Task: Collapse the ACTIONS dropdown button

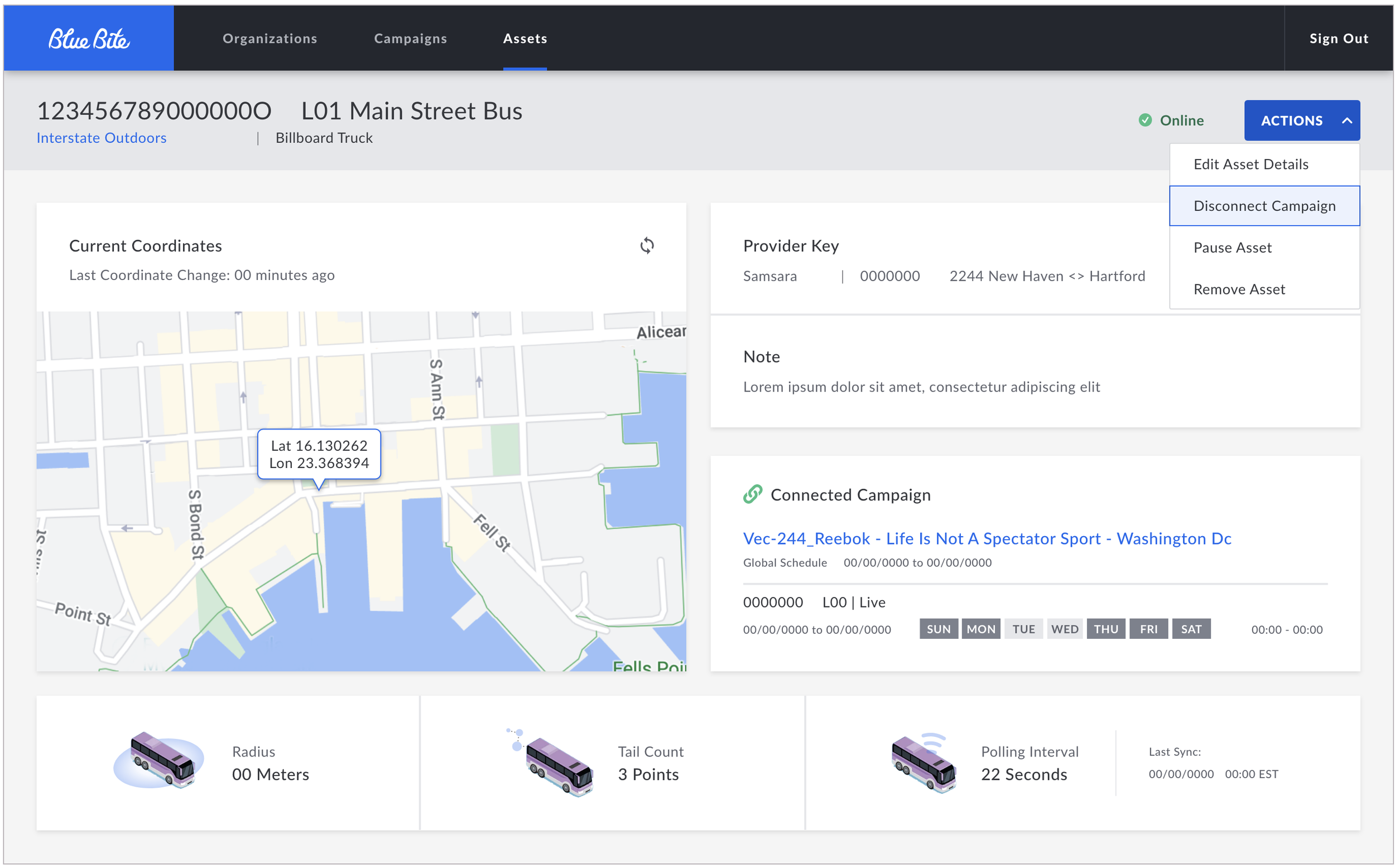Action: click(1291, 120)
